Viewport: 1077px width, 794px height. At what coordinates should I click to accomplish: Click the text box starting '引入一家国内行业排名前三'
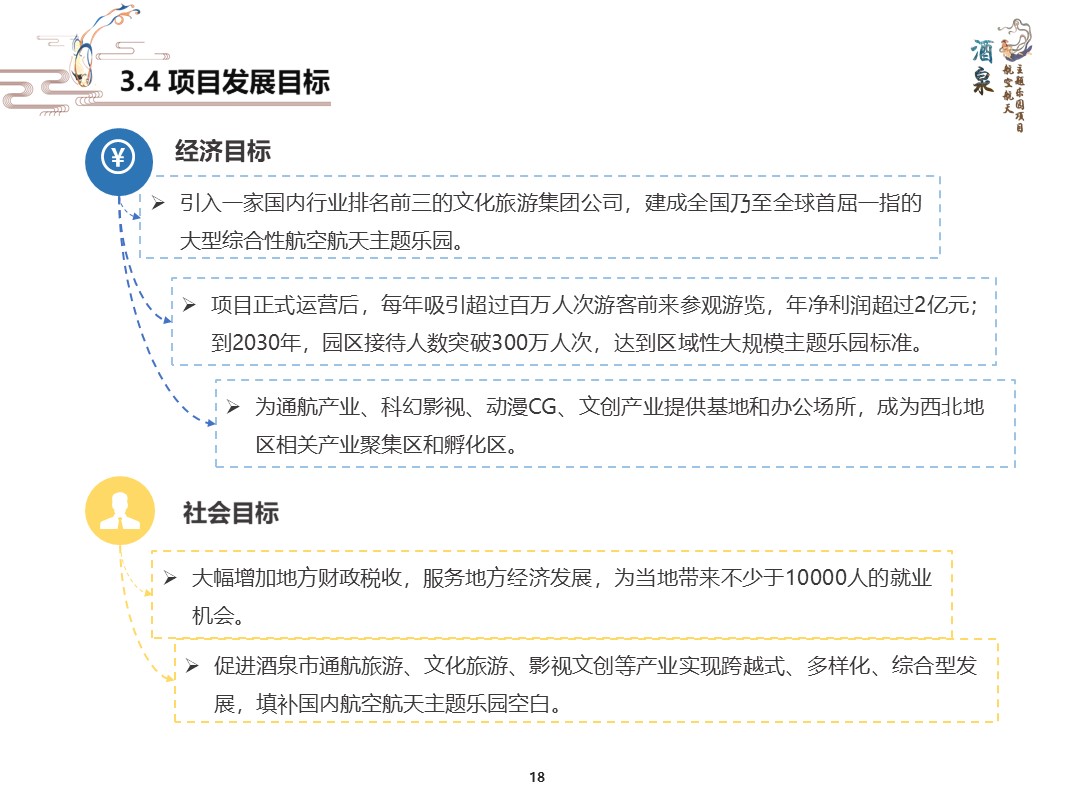540,217
